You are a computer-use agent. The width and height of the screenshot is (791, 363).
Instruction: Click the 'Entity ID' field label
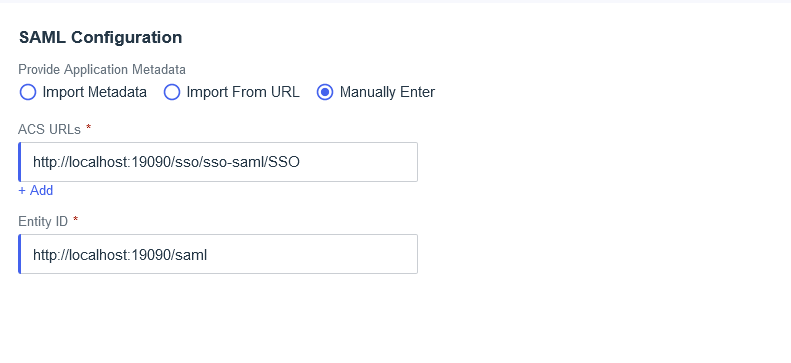pos(43,221)
